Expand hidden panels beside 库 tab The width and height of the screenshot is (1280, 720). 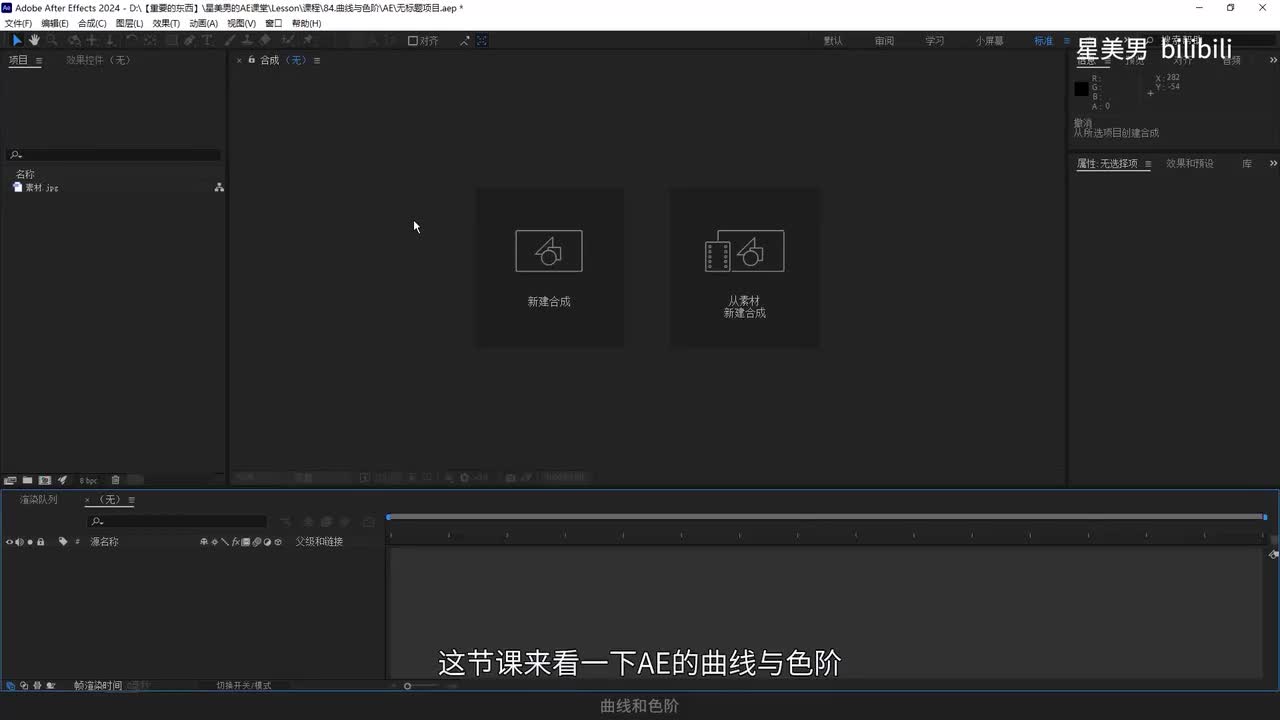click(x=1273, y=164)
